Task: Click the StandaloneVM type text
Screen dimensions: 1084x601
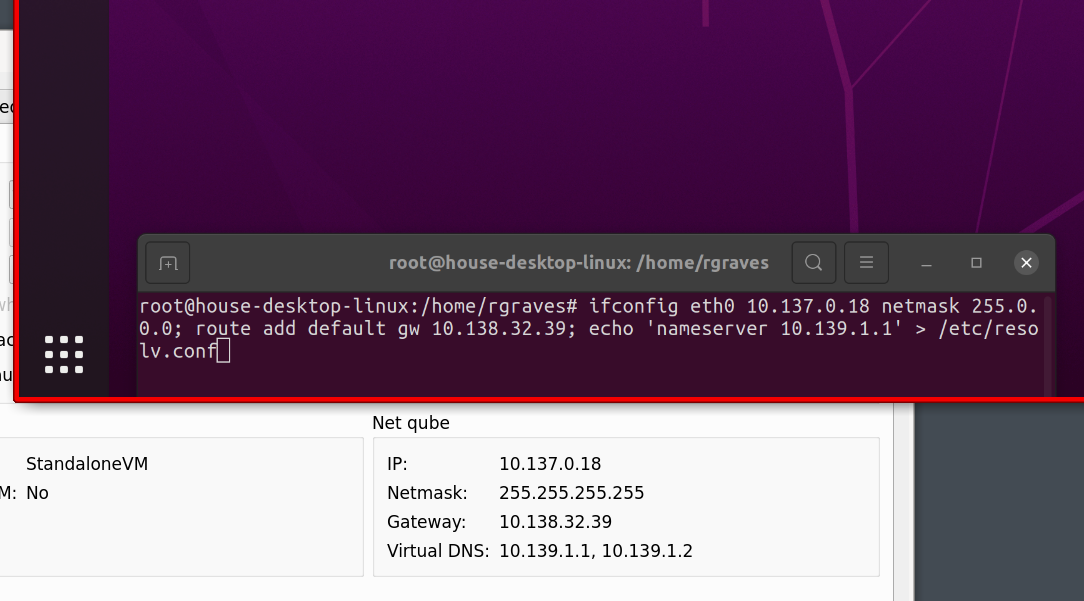Action: (x=87, y=464)
